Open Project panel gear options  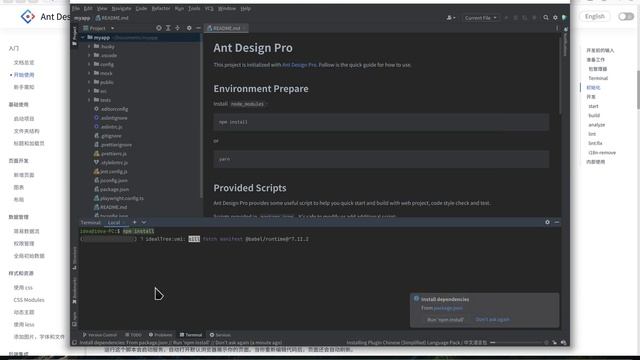point(189,28)
